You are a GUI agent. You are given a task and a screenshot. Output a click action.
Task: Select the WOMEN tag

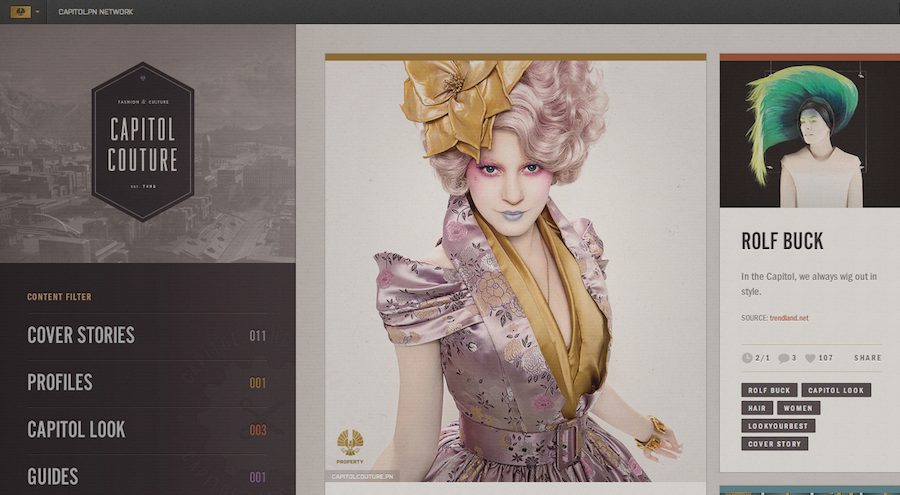(798, 408)
